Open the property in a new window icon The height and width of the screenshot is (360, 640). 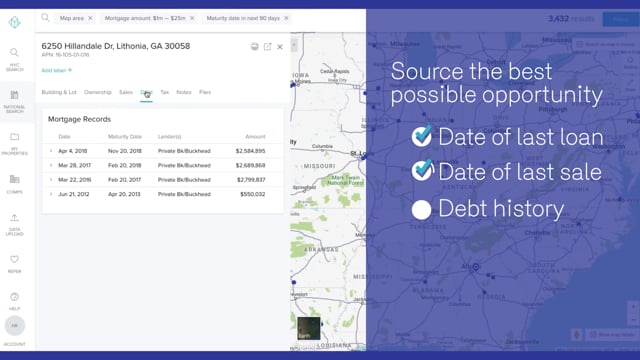click(x=267, y=47)
